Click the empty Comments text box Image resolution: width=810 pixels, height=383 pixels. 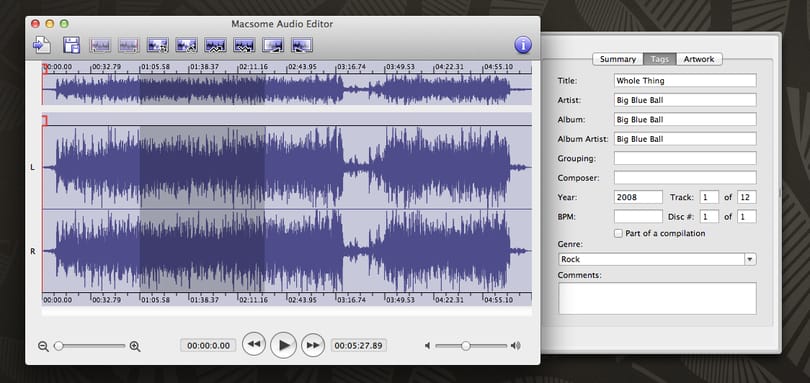point(657,298)
